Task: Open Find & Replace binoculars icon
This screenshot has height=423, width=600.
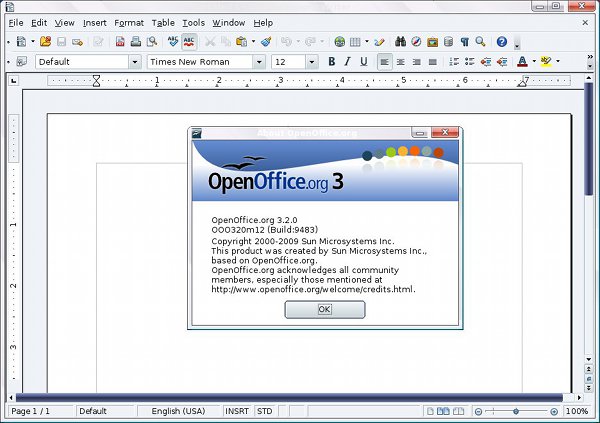Action: tap(400, 41)
